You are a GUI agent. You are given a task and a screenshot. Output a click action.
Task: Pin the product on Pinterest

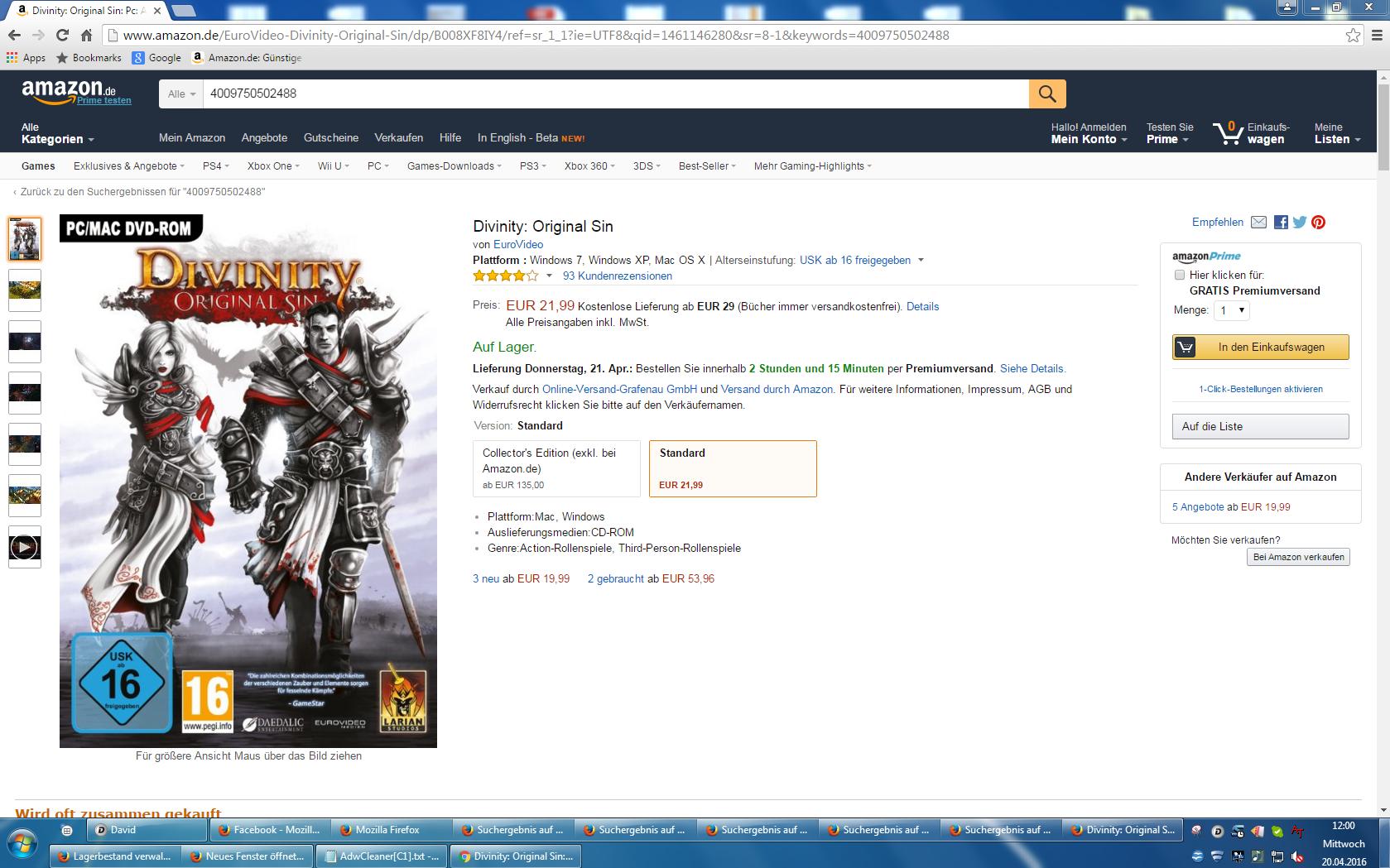(x=1318, y=222)
